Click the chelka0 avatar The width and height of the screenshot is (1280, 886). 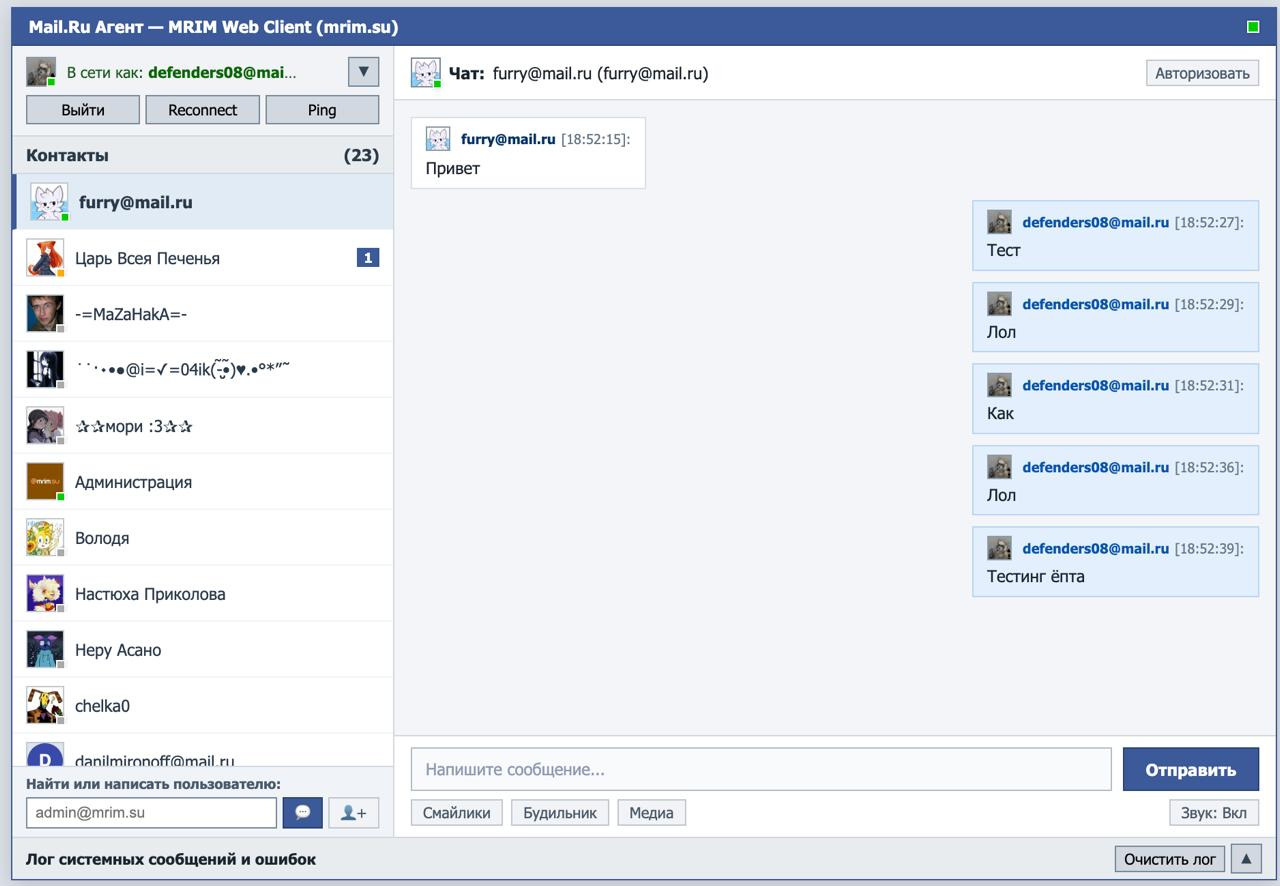[x=45, y=706]
